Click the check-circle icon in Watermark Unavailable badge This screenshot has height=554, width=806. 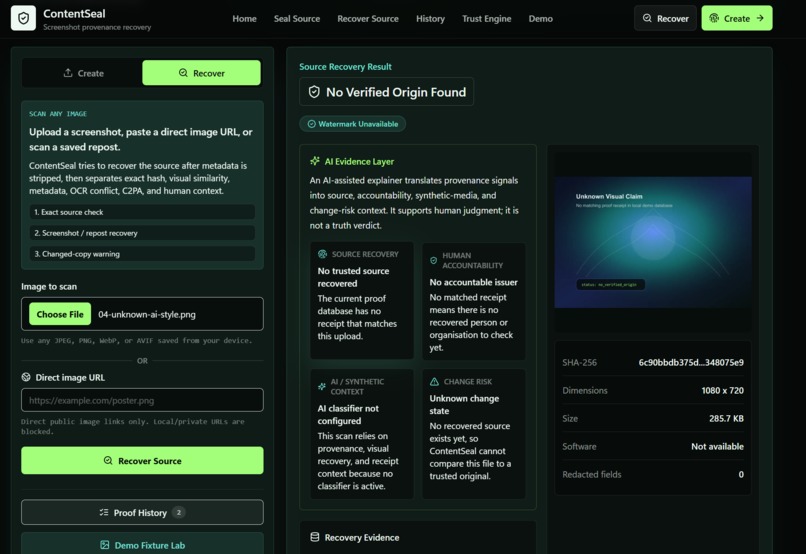[x=312, y=124]
